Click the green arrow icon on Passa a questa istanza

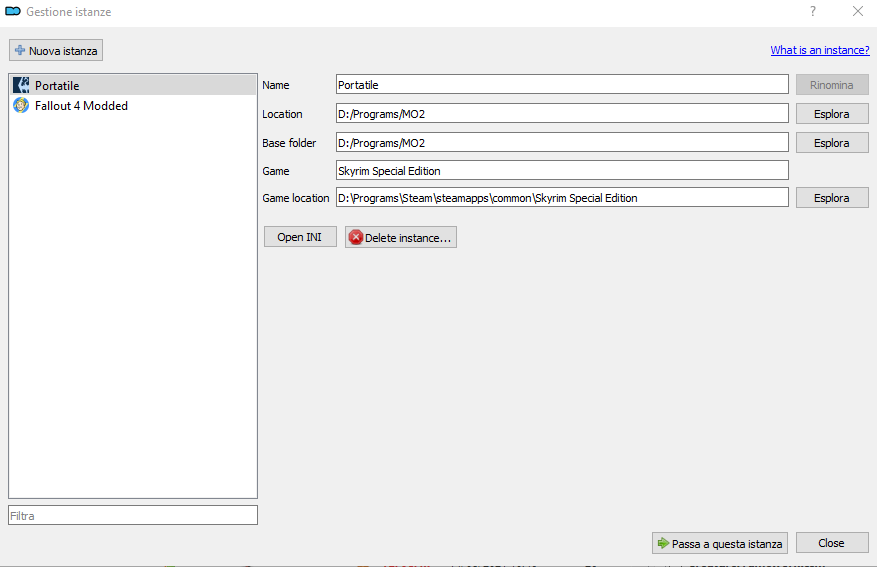[x=663, y=543]
